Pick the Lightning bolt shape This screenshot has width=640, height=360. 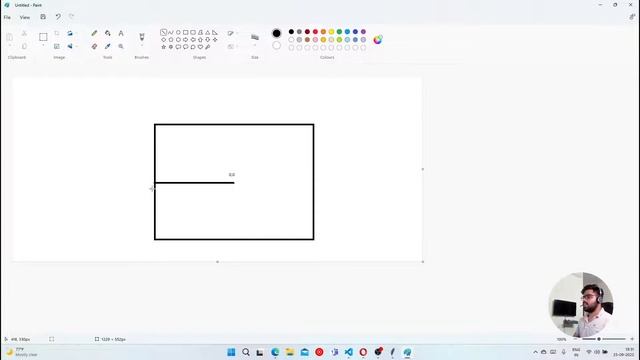coord(207,47)
